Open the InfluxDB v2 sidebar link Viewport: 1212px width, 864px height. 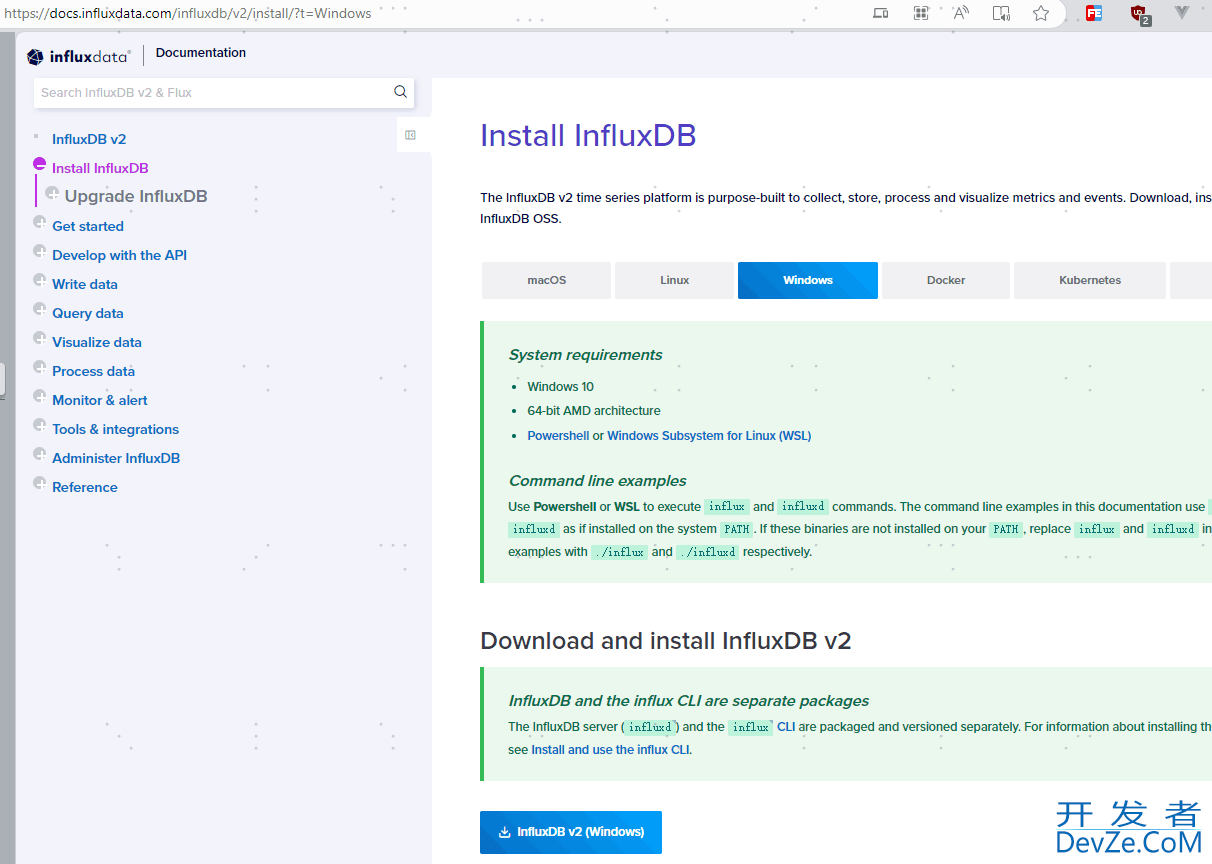89,139
